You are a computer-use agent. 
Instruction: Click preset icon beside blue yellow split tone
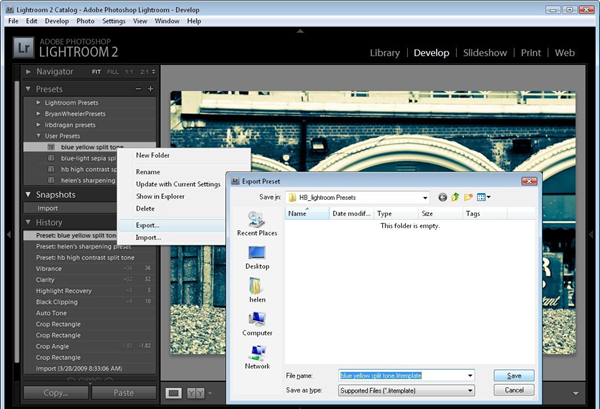[x=51, y=147]
